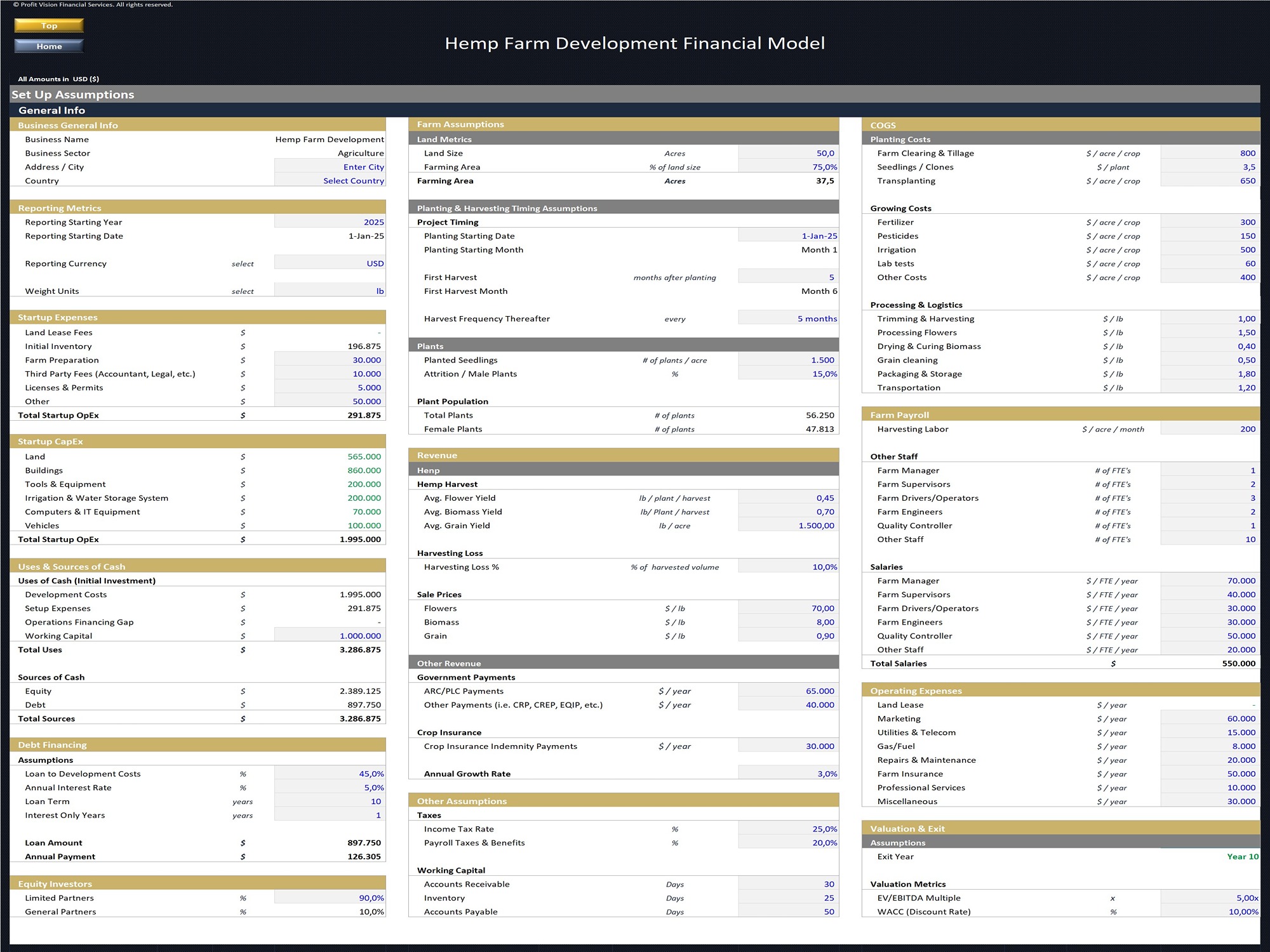Edit the Marketing operating expense cell
Image resolution: width=1270 pixels, height=952 pixels.
[1209, 718]
